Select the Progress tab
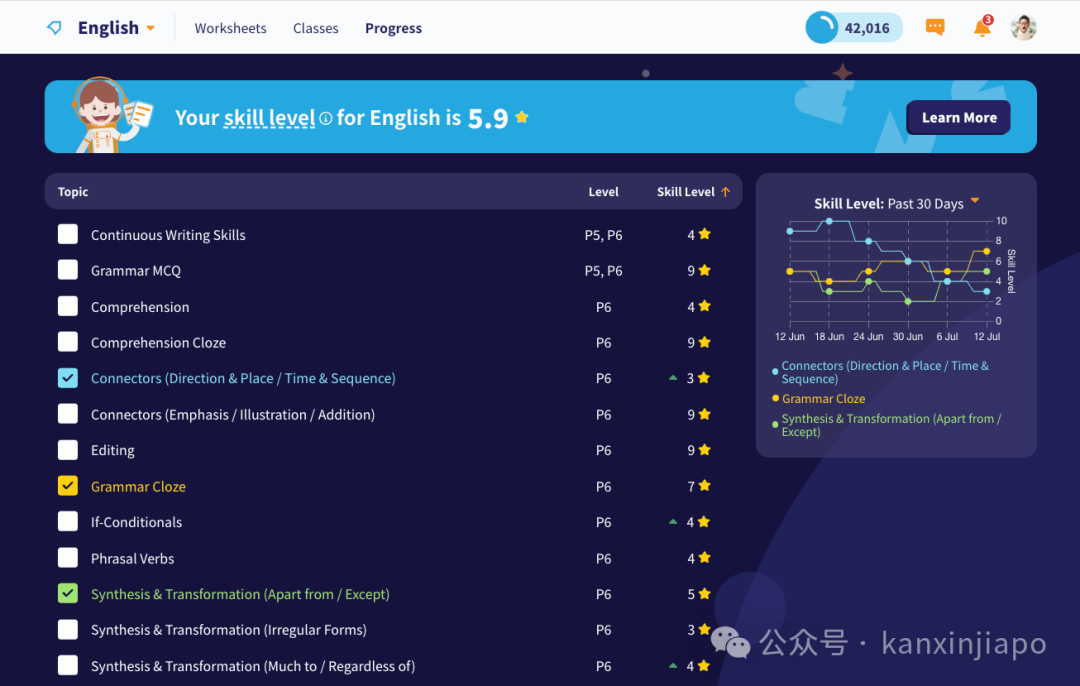 click(393, 28)
